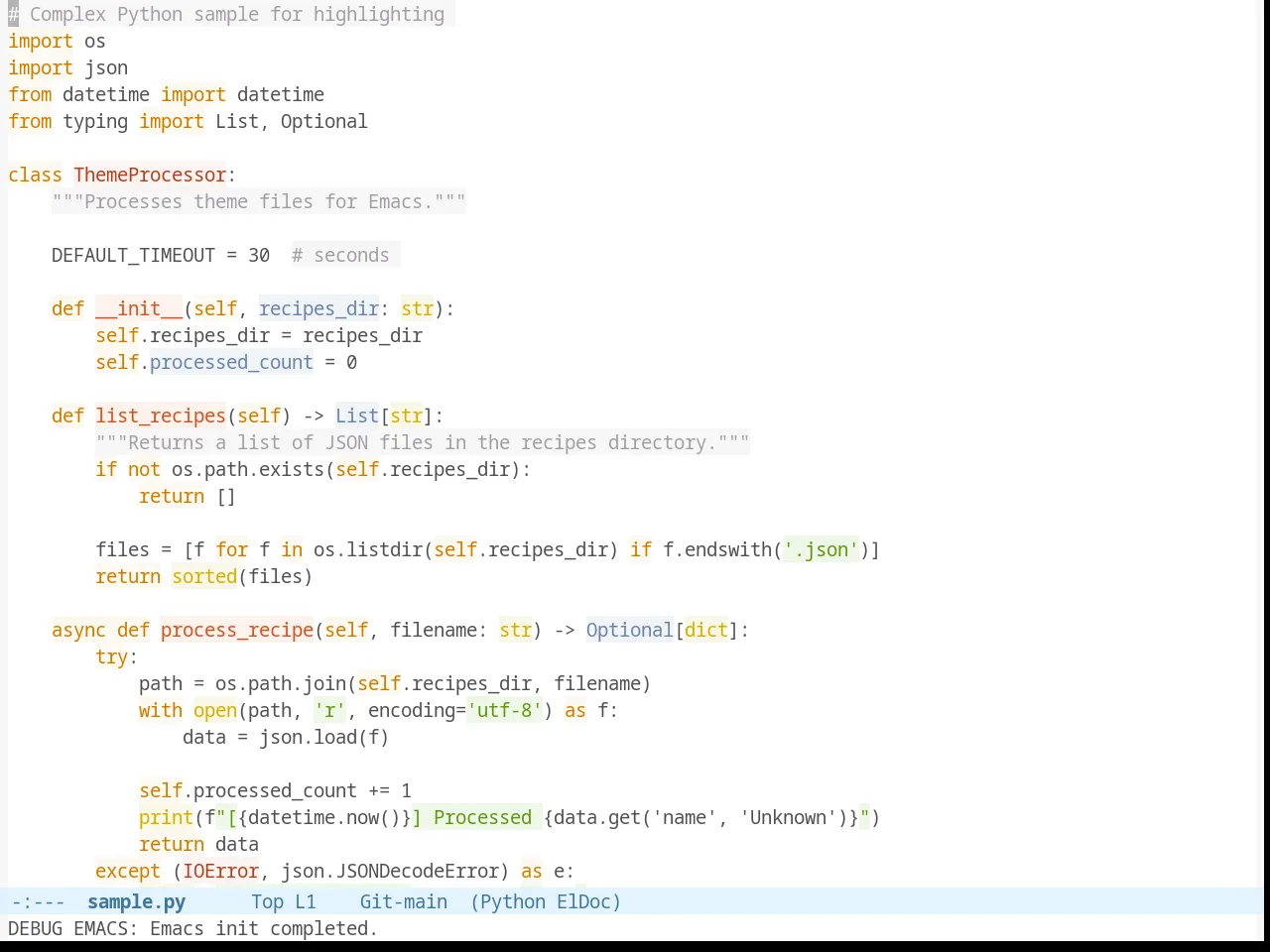Click the __init__ method name
This screenshot has height=952, width=1270.
point(139,308)
